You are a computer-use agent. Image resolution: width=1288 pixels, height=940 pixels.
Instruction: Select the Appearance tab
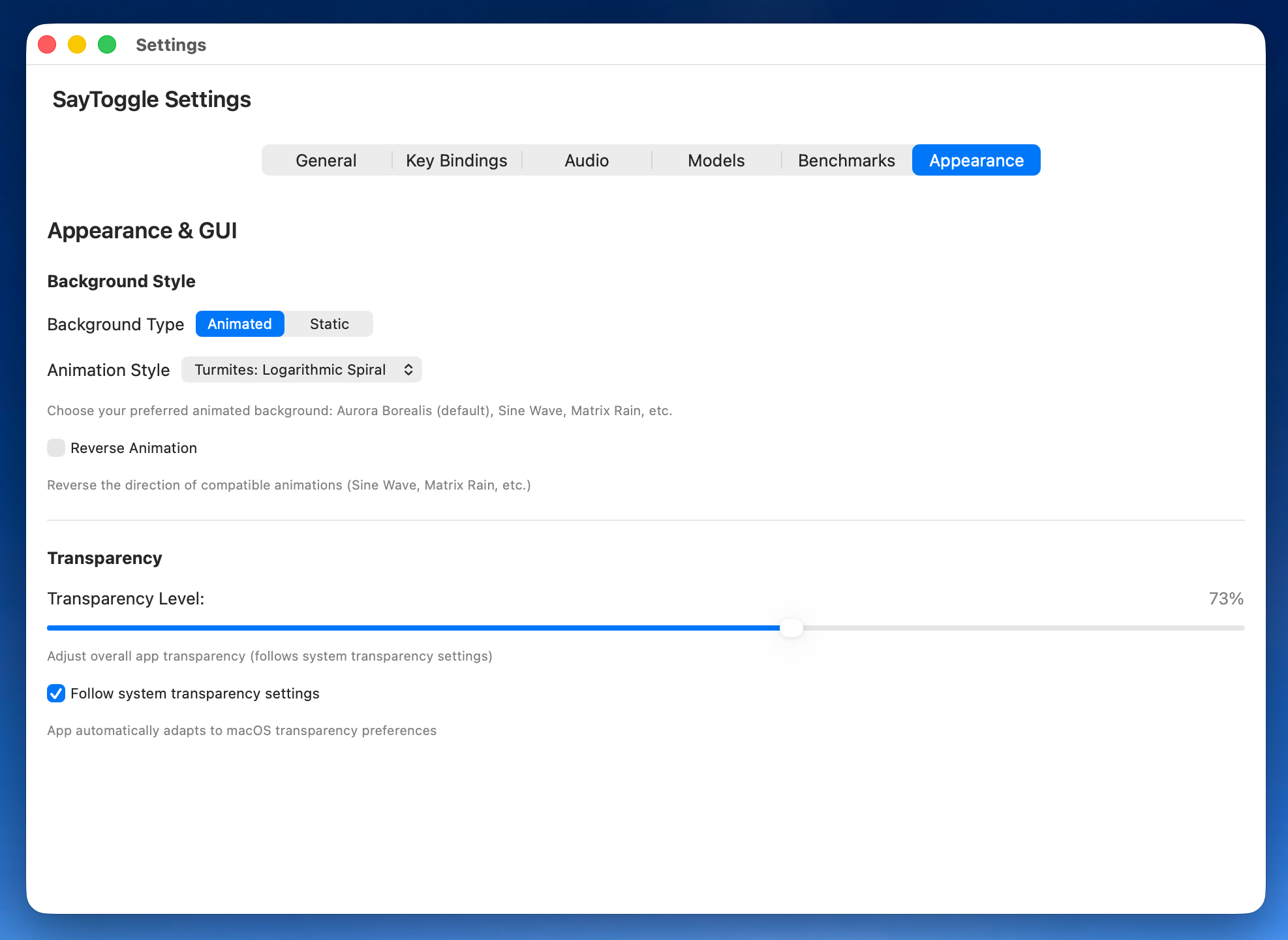tap(975, 160)
